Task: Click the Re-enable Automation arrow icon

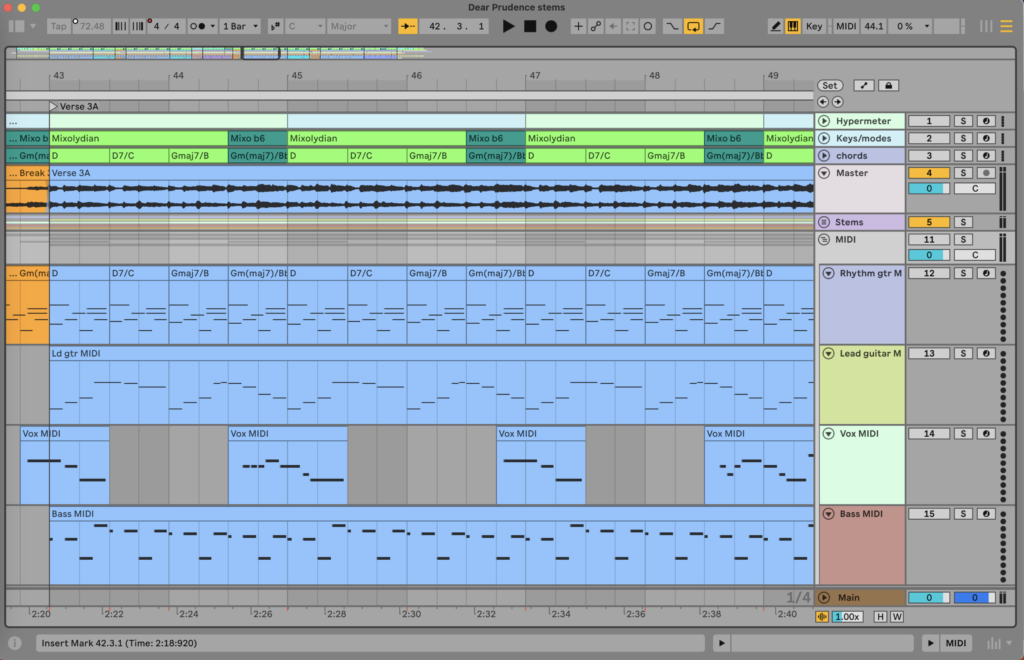Action: pos(613,26)
